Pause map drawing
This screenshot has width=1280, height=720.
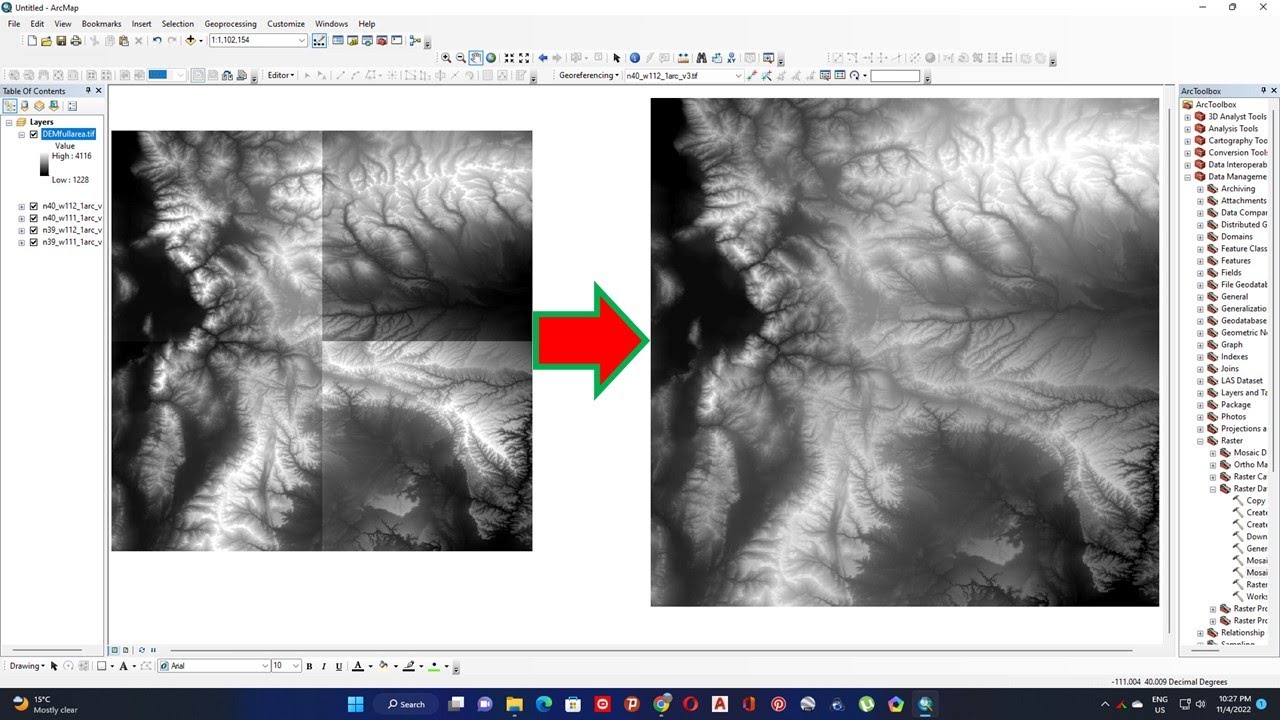[x=153, y=650]
